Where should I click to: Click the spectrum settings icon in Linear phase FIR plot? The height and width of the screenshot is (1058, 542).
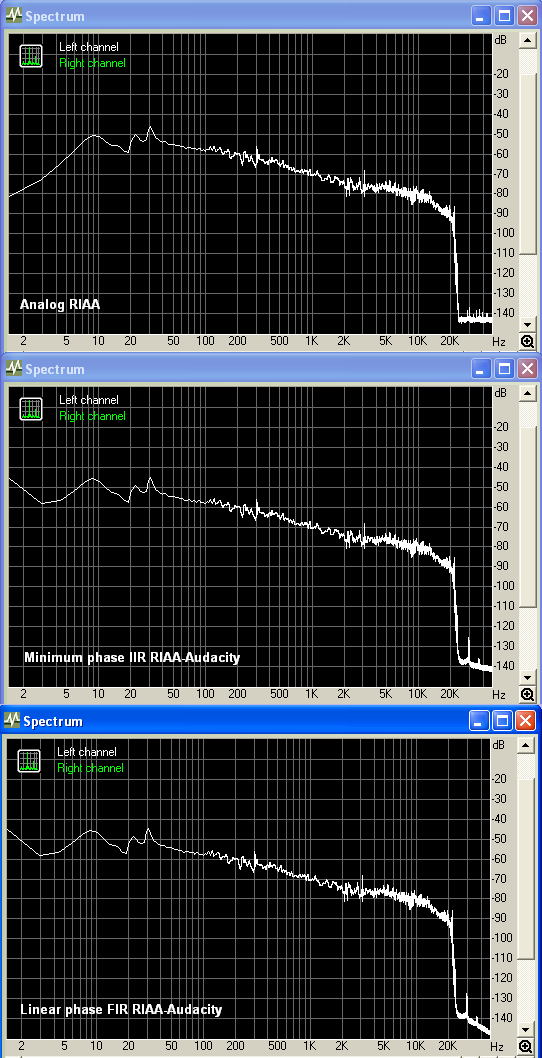[29, 760]
